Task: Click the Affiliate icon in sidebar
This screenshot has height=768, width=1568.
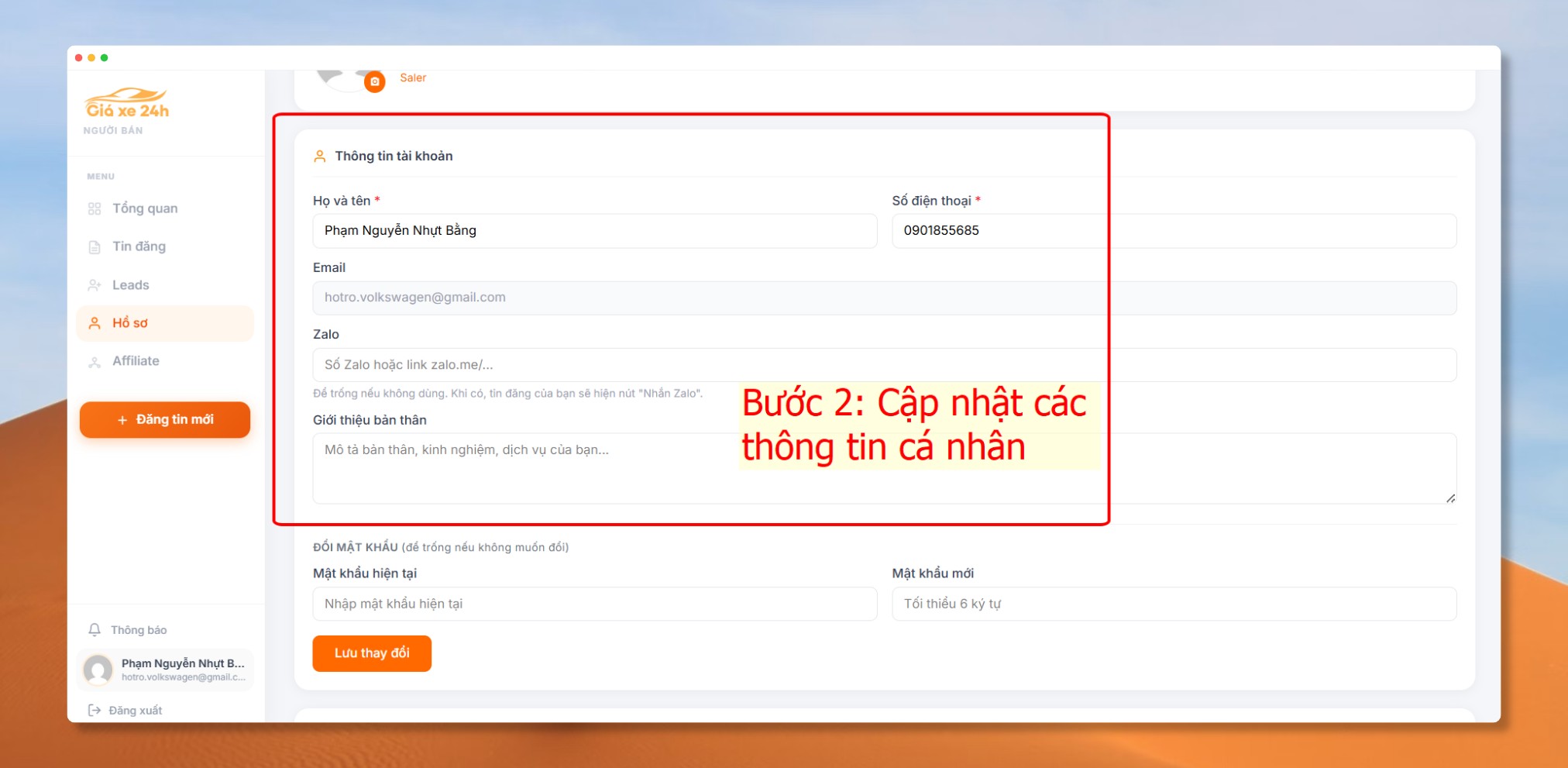Action: point(95,362)
